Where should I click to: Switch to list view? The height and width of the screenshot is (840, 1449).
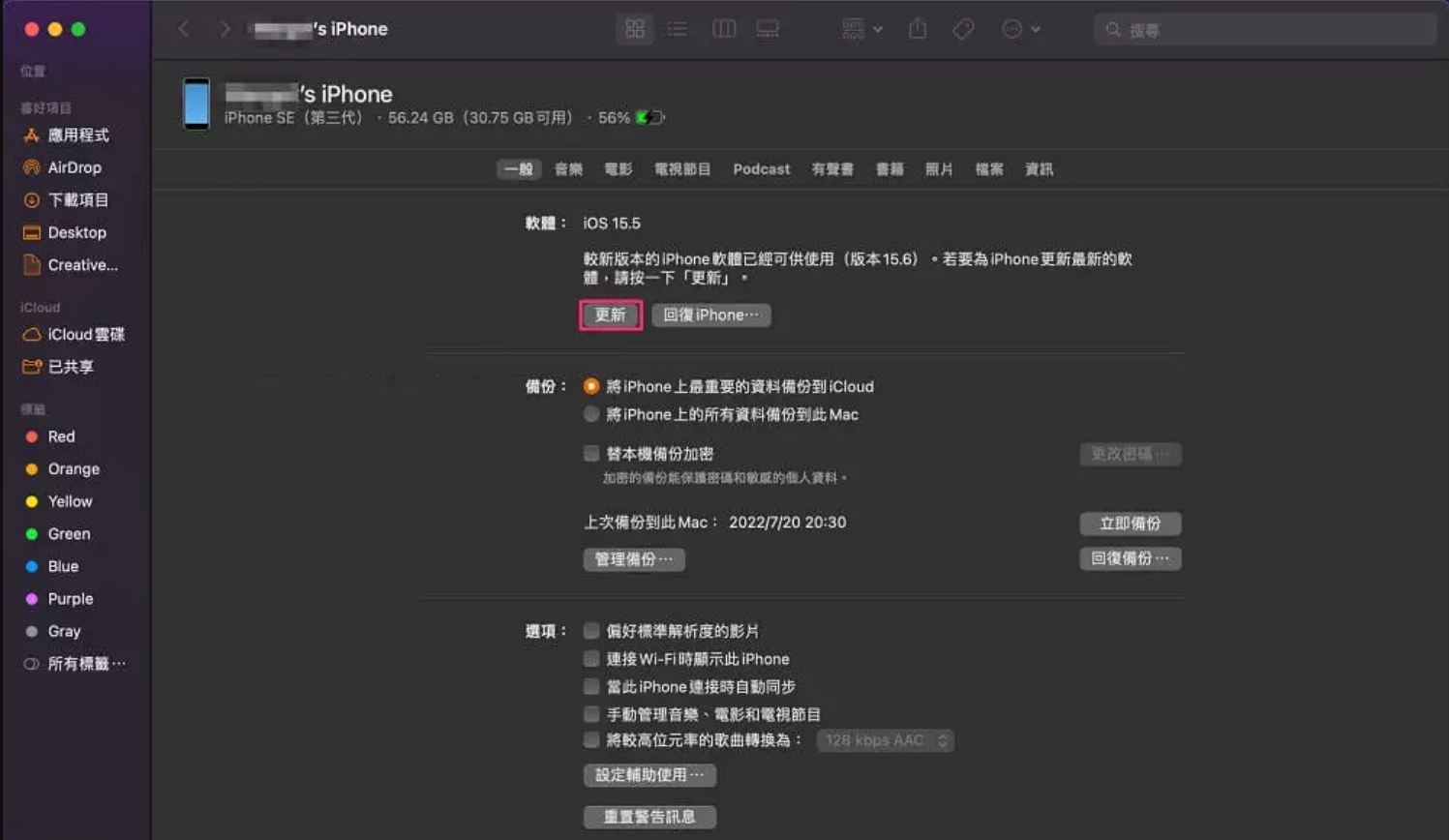click(x=678, y=29)
